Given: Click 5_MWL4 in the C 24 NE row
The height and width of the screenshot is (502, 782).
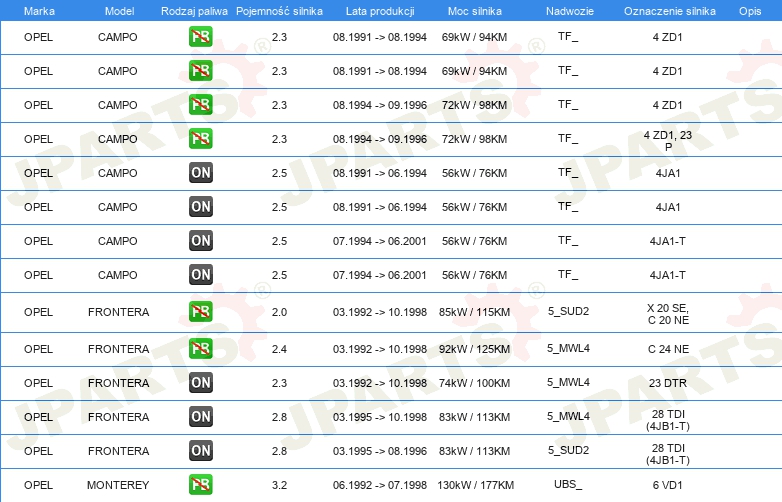Looking at the screenshot, I should coord(569,348).
